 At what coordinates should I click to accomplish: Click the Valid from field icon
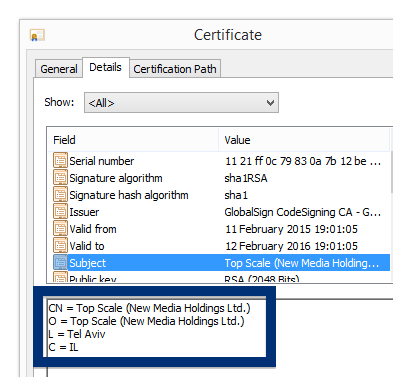tap(60, 229)
